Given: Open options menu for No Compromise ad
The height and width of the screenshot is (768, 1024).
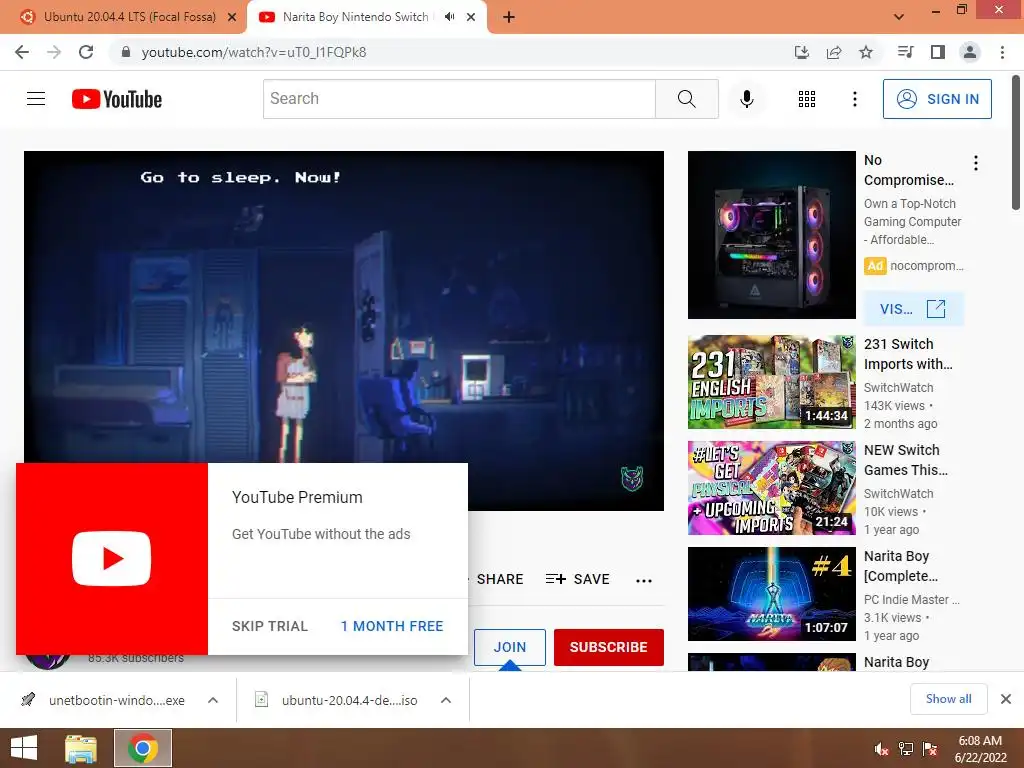Looking at the screenshot, I should coord(976,163).
